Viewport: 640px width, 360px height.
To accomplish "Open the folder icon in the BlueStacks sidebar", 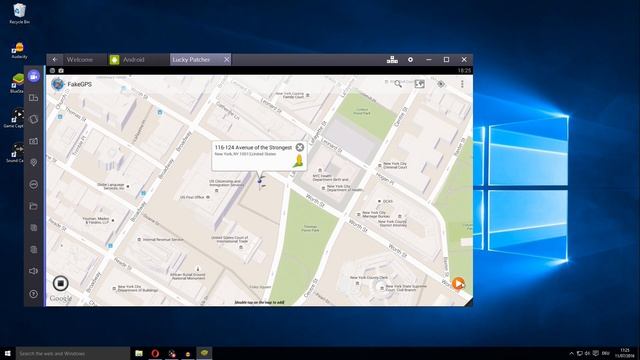I will coord(33,206).
